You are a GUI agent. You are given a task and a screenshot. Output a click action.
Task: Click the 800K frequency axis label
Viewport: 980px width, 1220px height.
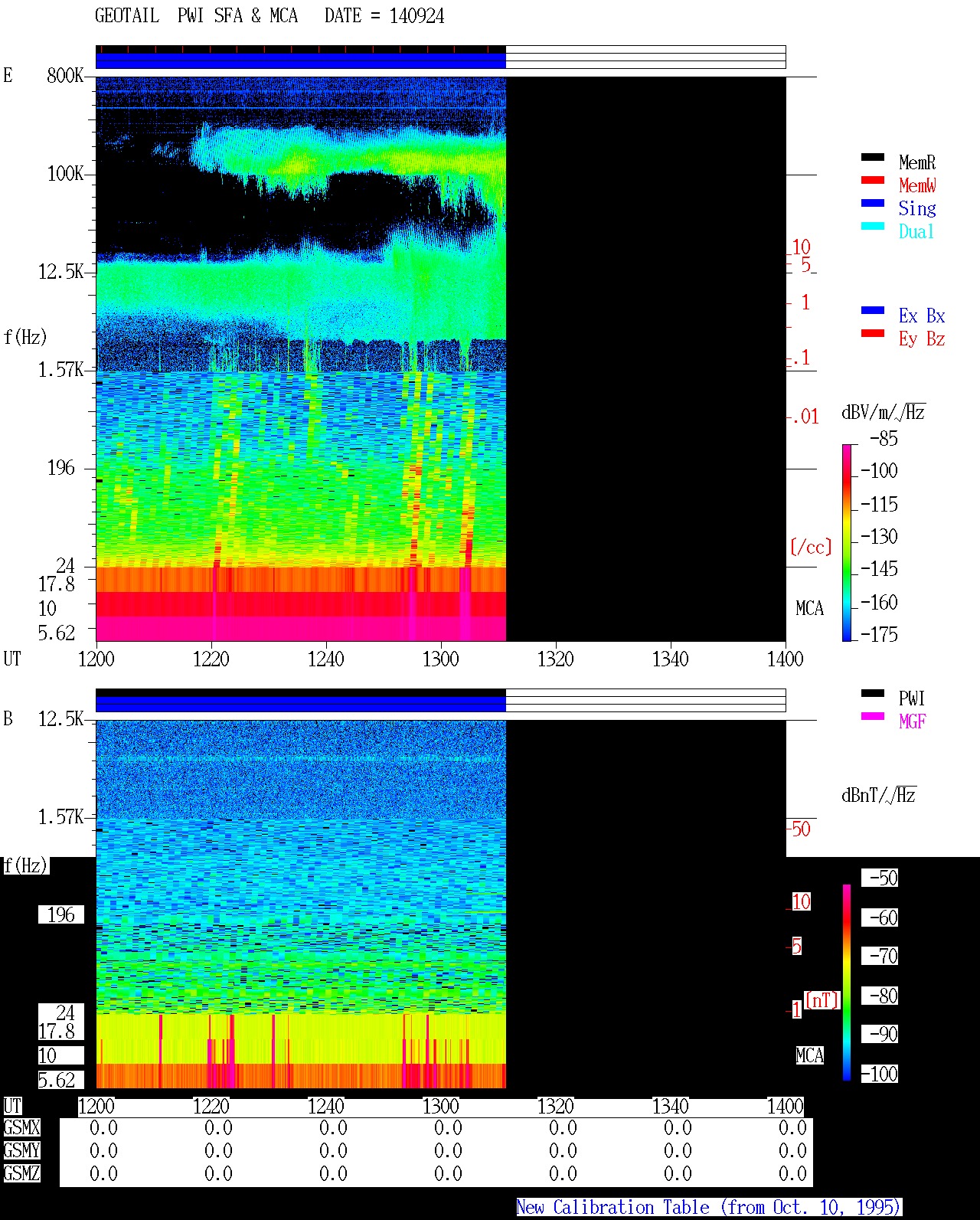pos(65,75)
